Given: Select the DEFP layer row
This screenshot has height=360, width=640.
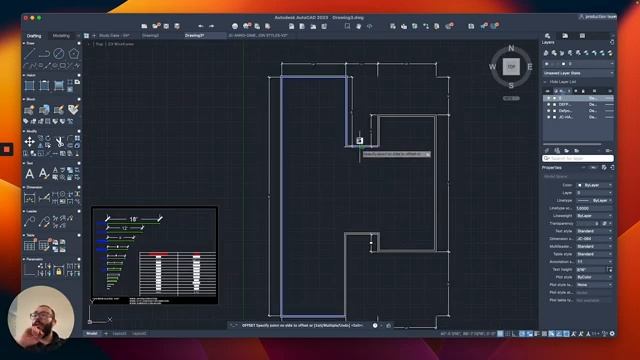Looking at the screenshot, I should click(578, 104).
